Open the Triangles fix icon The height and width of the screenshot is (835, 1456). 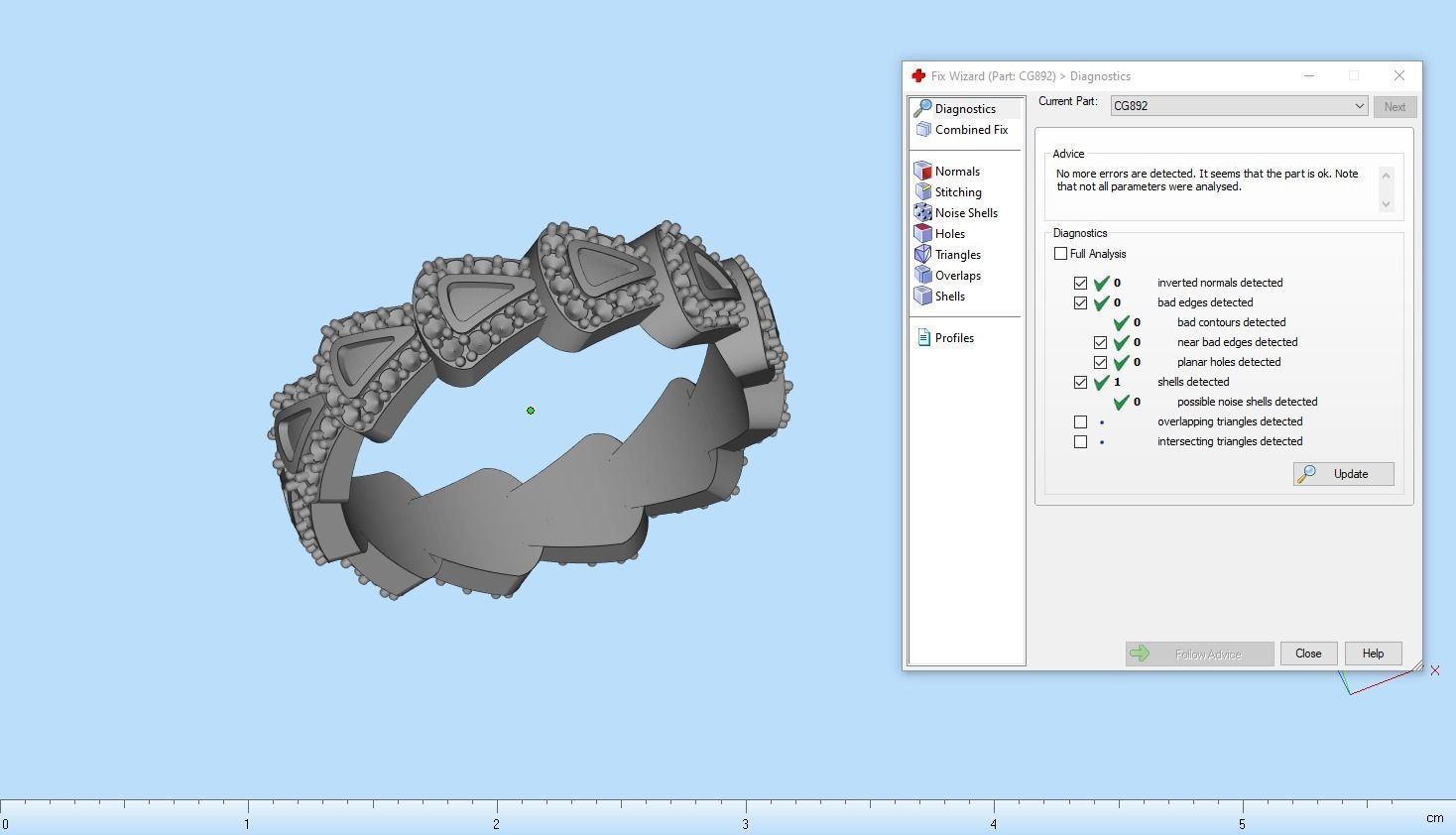point(923,255)
